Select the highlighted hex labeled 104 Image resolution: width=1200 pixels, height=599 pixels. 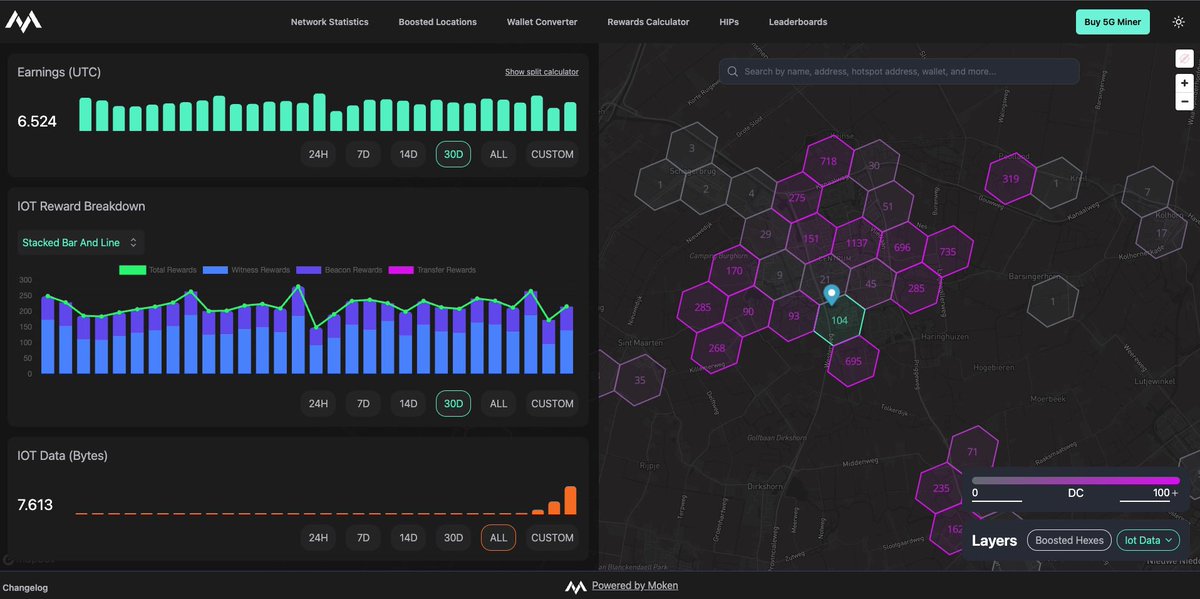840,320
